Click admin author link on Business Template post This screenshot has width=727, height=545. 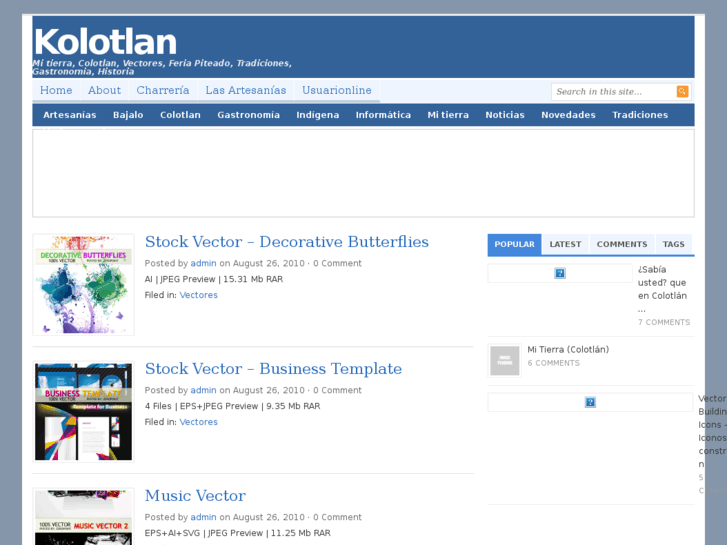pos(203,390)
